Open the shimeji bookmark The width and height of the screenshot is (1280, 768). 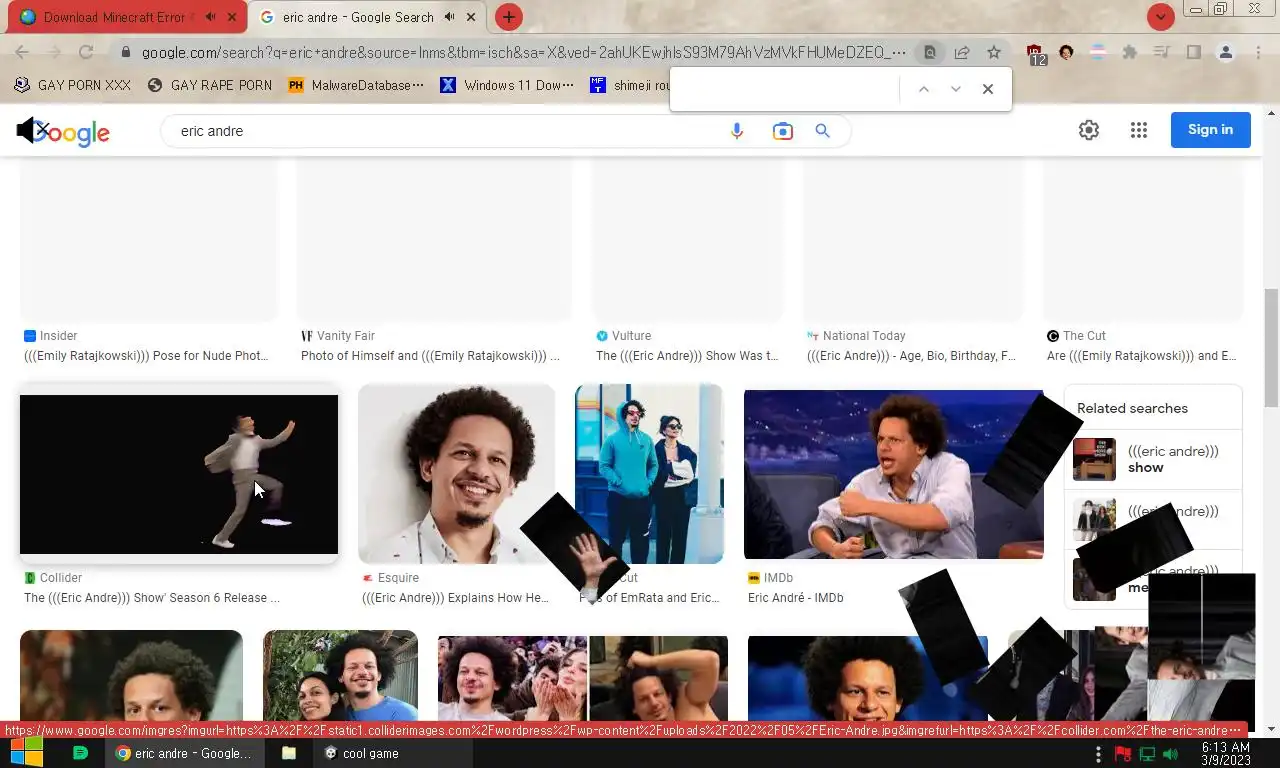click(x=630, y=85)
